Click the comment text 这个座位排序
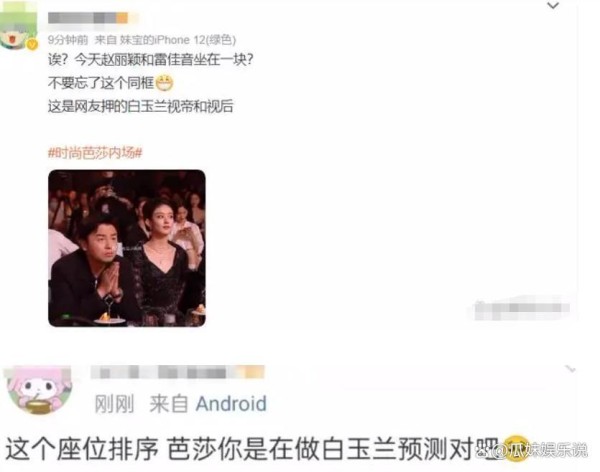The height and width of the screenshot is (472, 600). 82,449
